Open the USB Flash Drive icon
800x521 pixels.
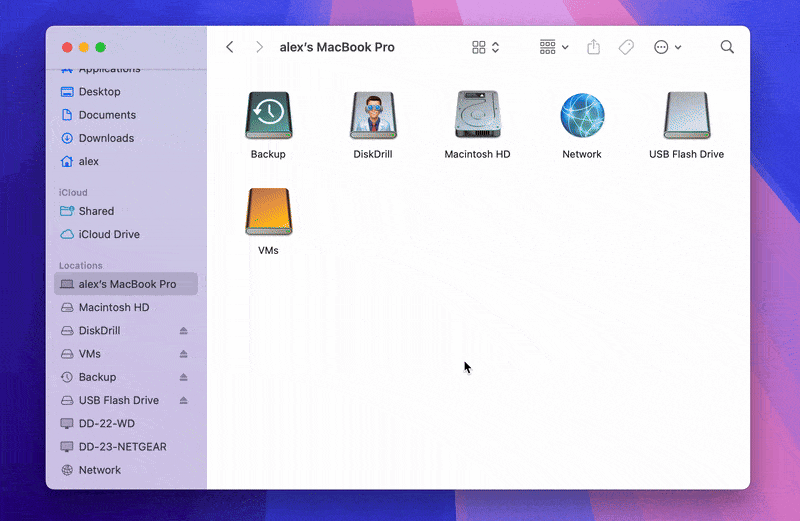click(687, 115)
